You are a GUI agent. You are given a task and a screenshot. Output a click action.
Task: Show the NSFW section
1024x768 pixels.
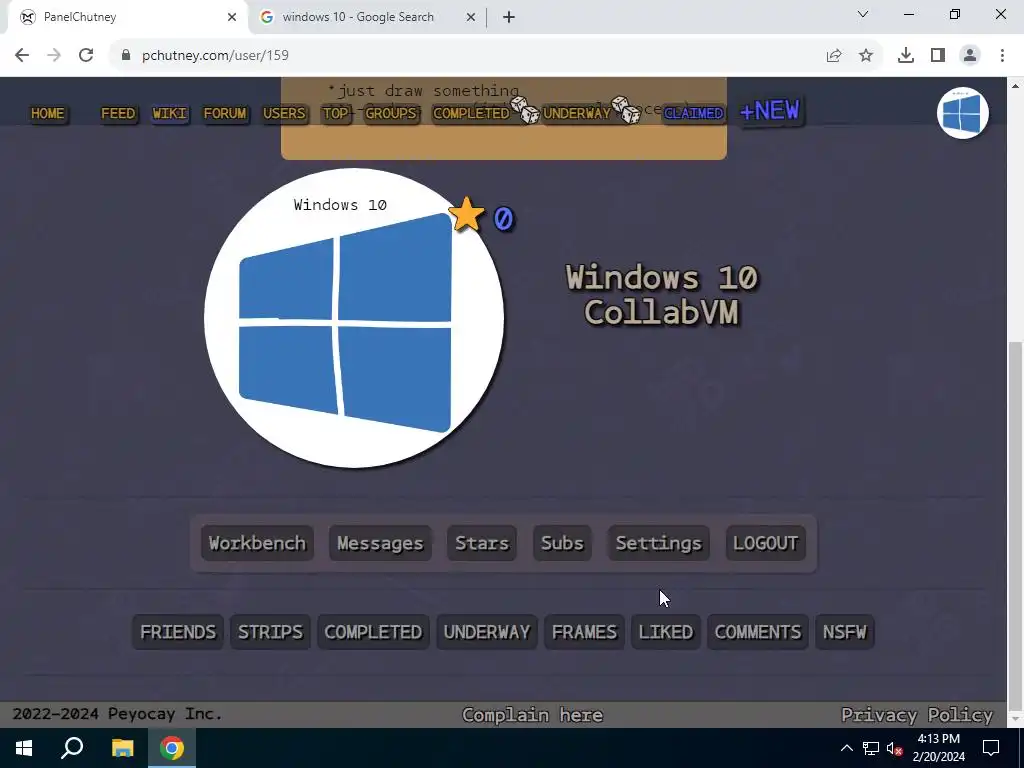point(845,632)
